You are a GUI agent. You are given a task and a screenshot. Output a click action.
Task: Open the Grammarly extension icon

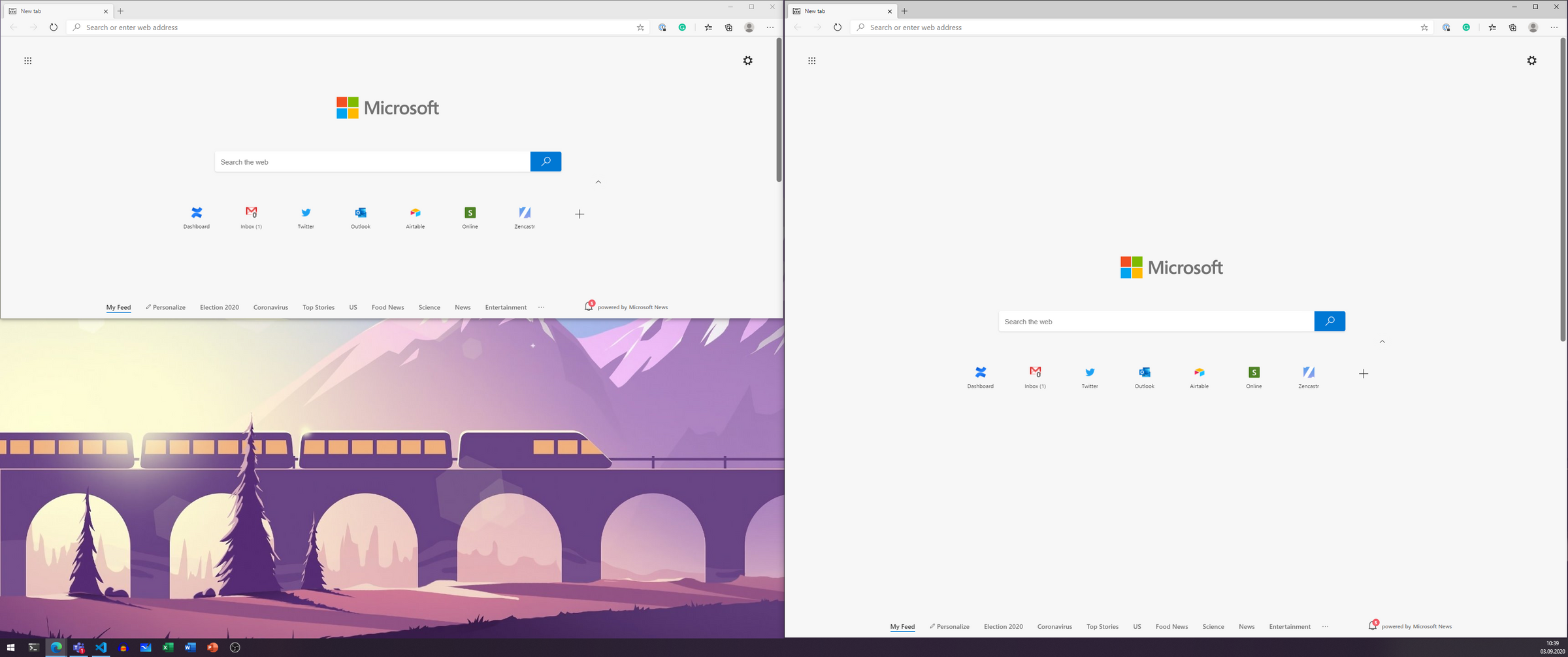pyautogui.click(x=682, y=27)
